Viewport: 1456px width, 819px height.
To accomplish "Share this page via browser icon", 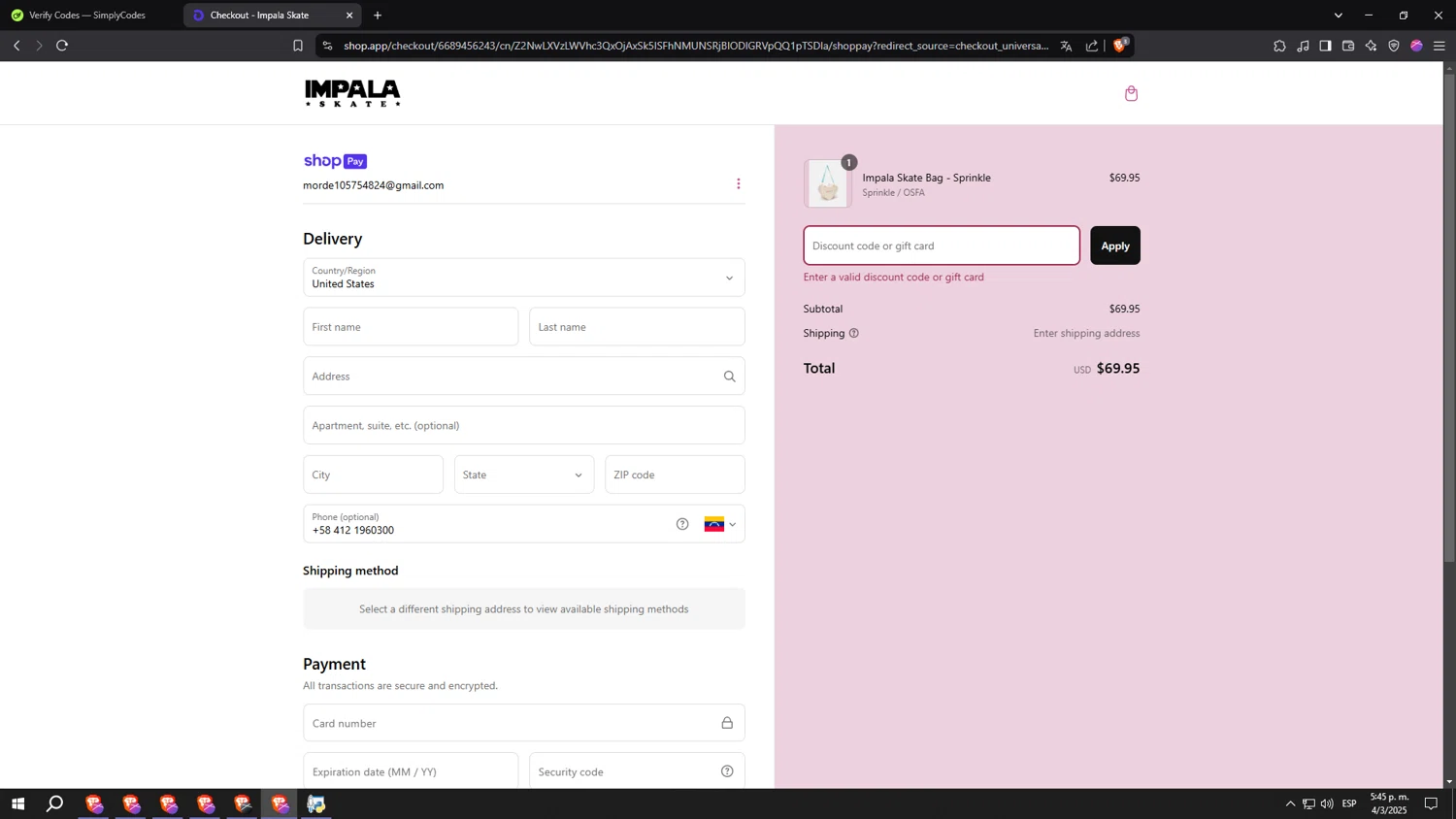I will [1092, 46].
